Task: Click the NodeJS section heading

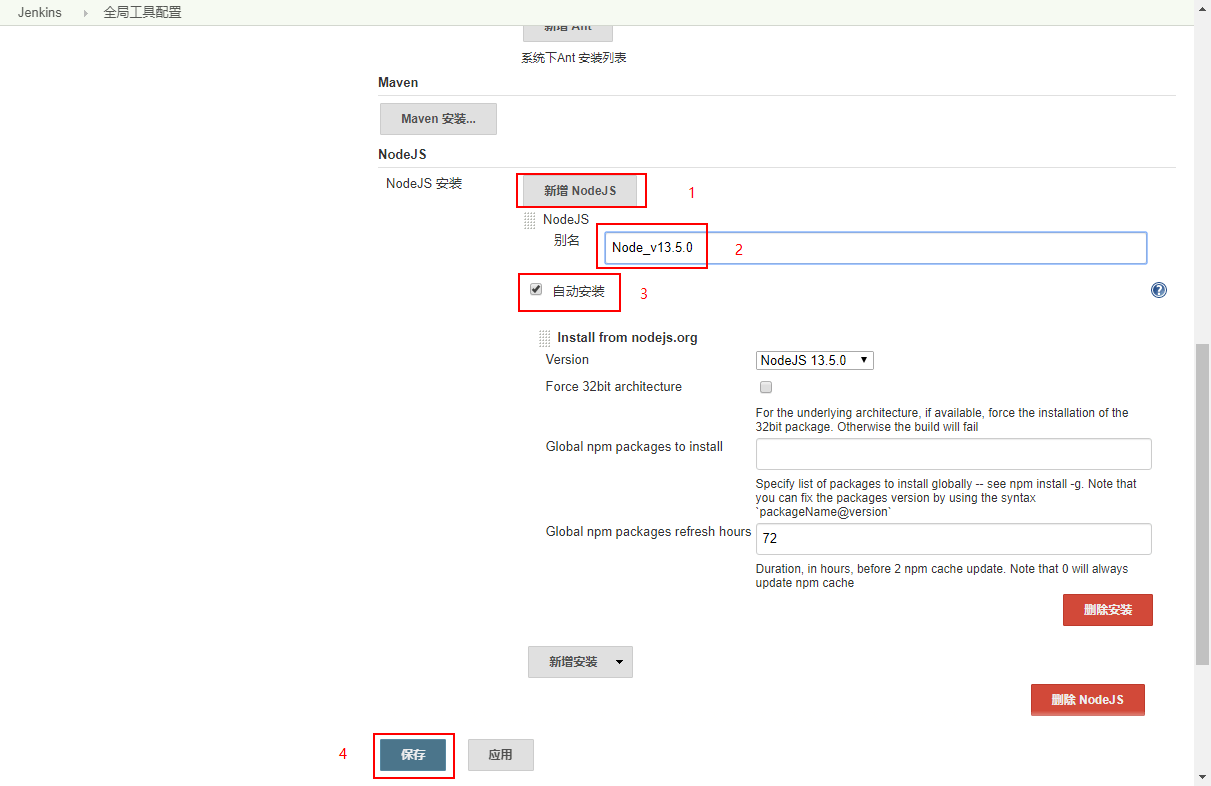Action: tap(402, 154)
